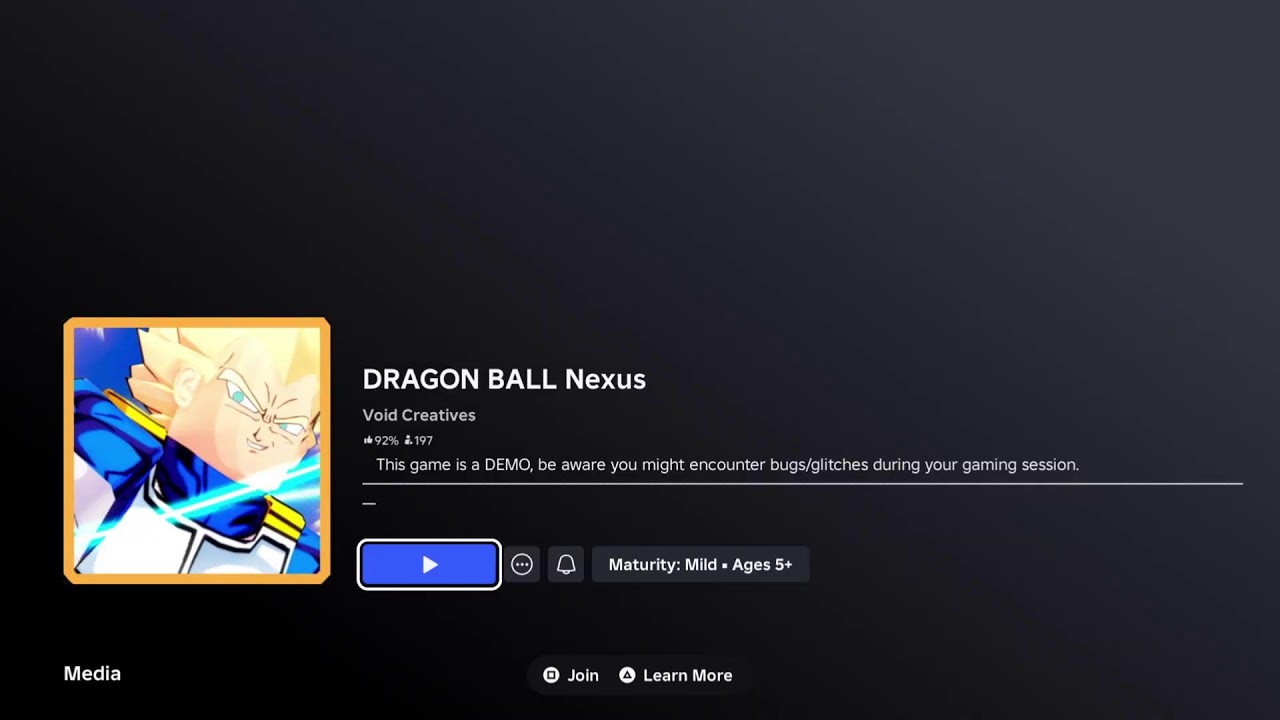Screen dimensions: 1280x720
Task: Open the Void Creatives developer page
Action: [419, 415]
